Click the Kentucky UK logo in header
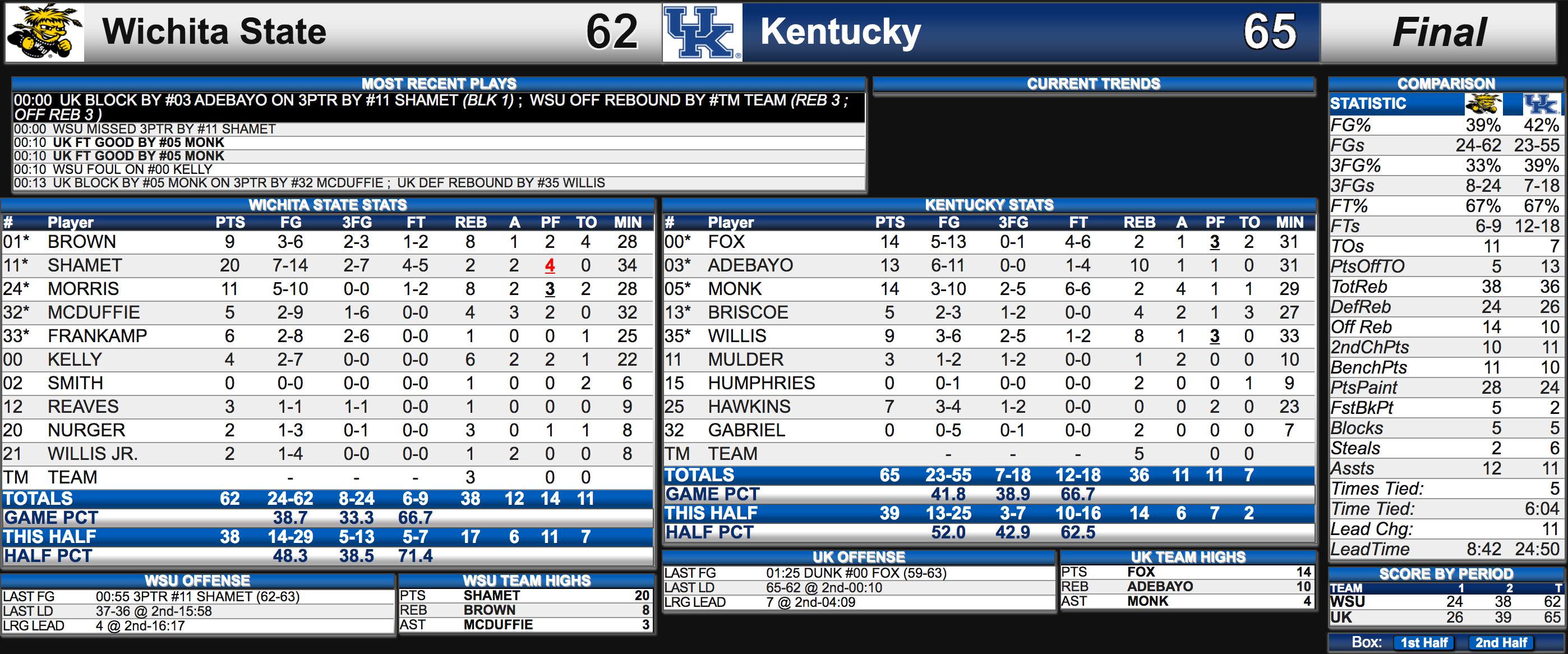Viewport: 1568px width, 654px height. [x=702, y=33]
